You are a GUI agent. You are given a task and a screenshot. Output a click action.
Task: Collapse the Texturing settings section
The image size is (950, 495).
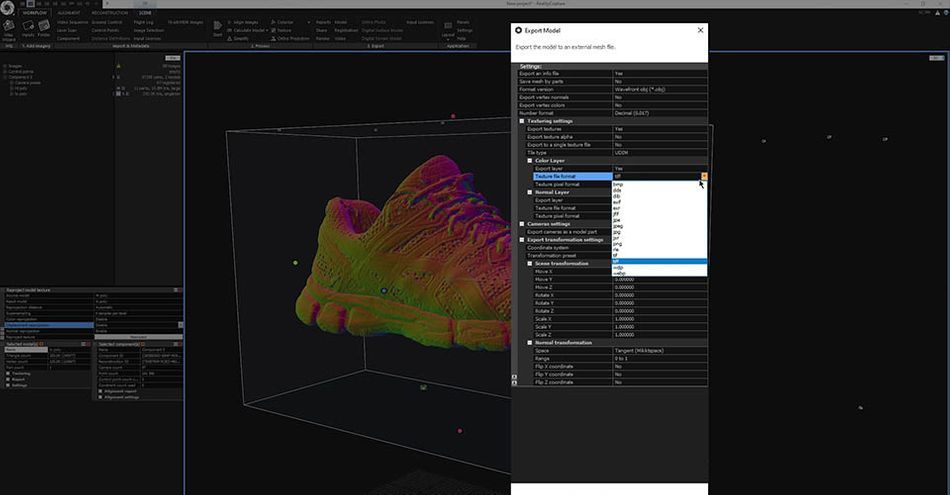click(522, 121)
